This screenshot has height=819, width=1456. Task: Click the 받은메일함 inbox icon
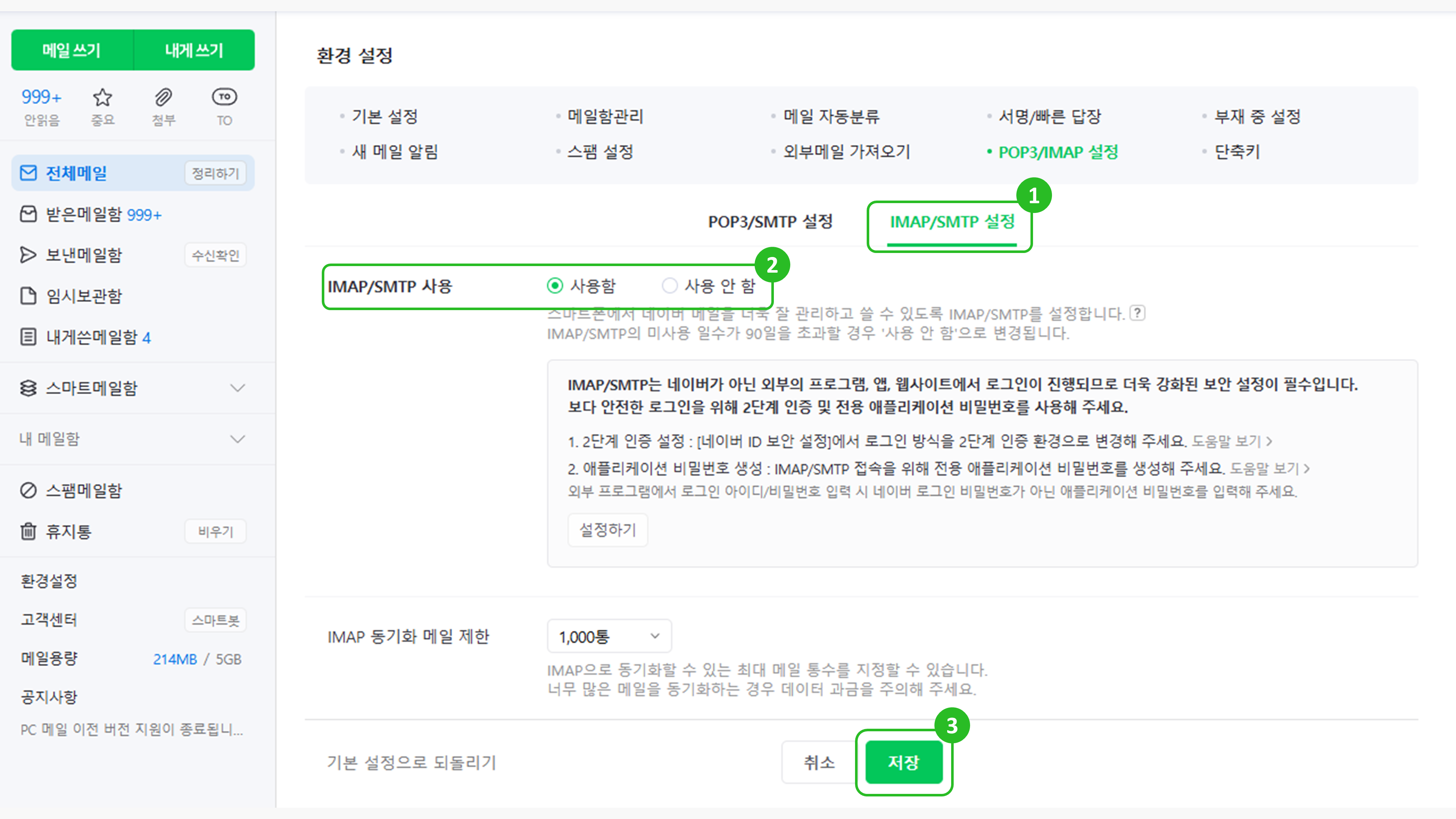[x=28, y=214]
